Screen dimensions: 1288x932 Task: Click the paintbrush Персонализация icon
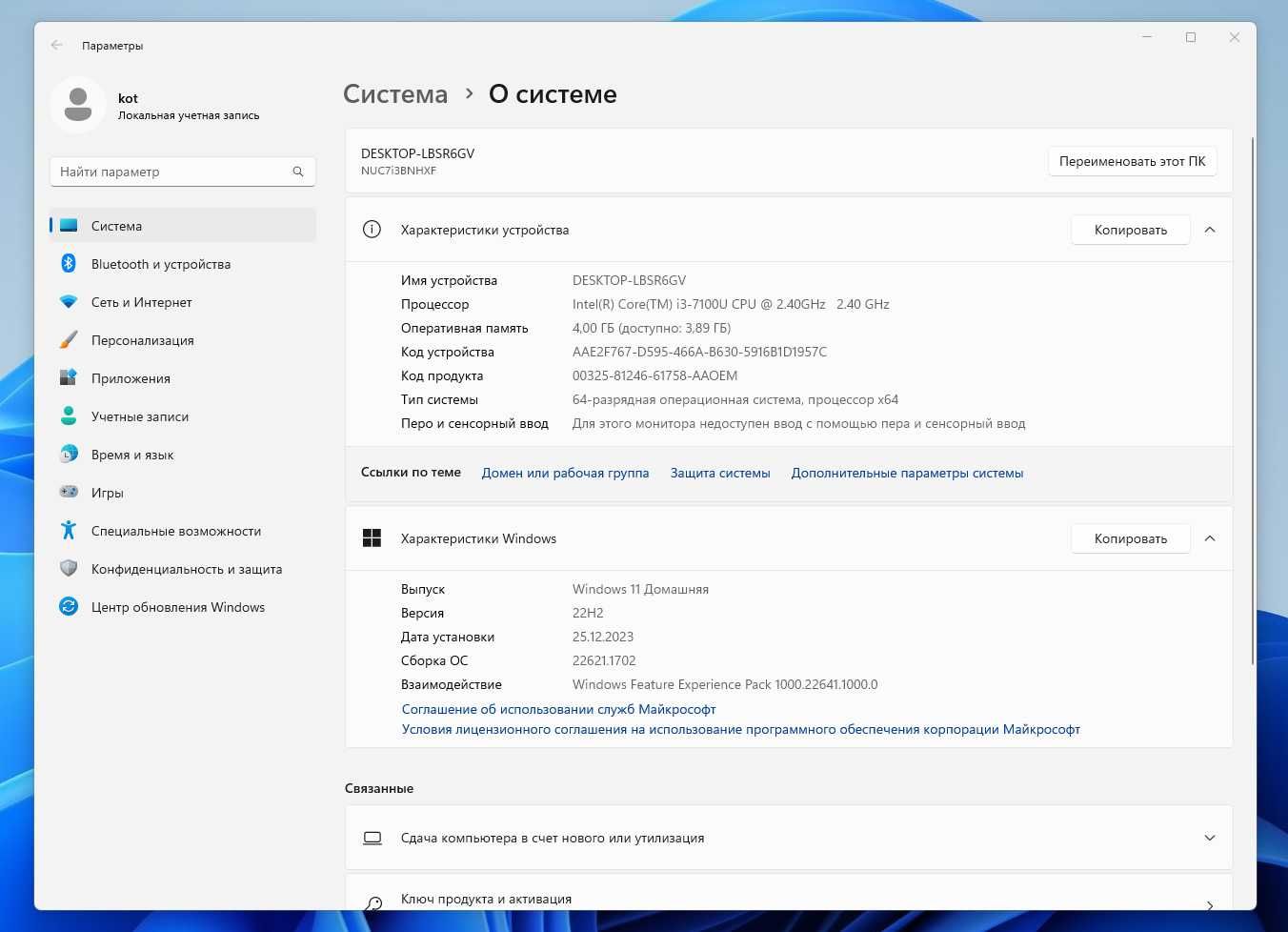(x=69, y=340)
